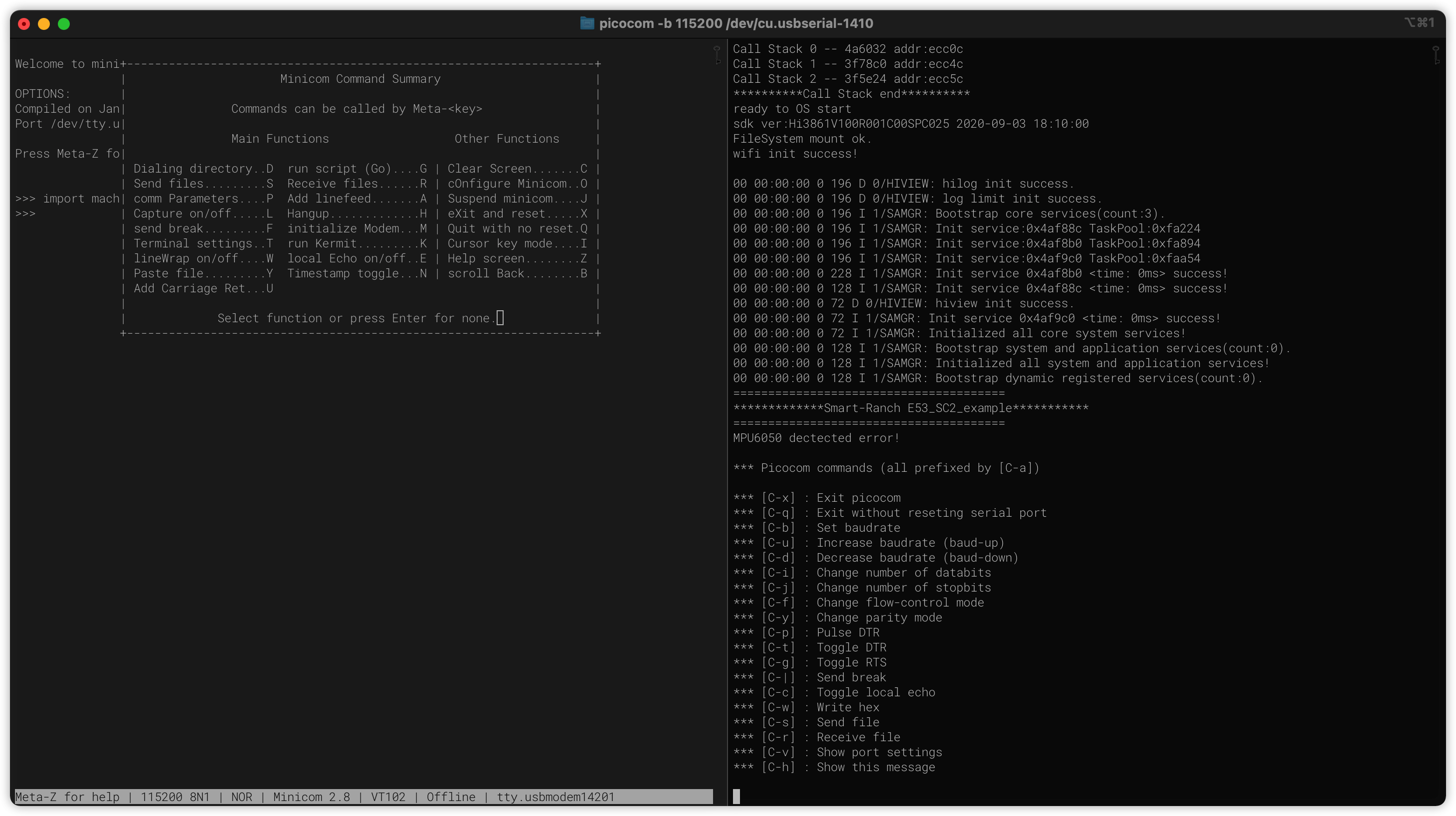Click the 'Clear Screen.......C' entry
This screenshot has width=1456, height=816.
click(518, 169)
